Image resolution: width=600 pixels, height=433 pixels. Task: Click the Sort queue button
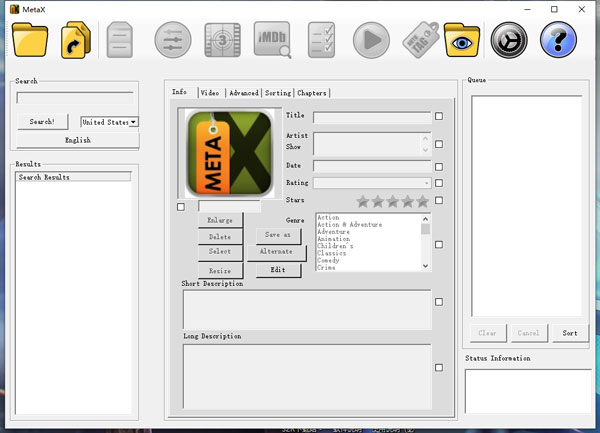[x=570, y=333]
